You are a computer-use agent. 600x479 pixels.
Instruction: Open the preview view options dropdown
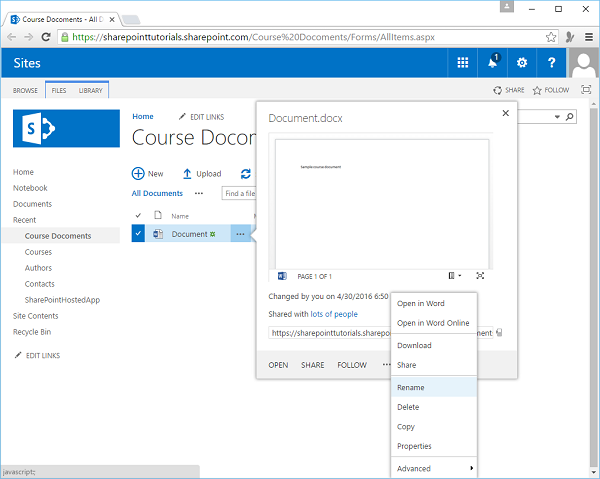click(x=454, y=276)
